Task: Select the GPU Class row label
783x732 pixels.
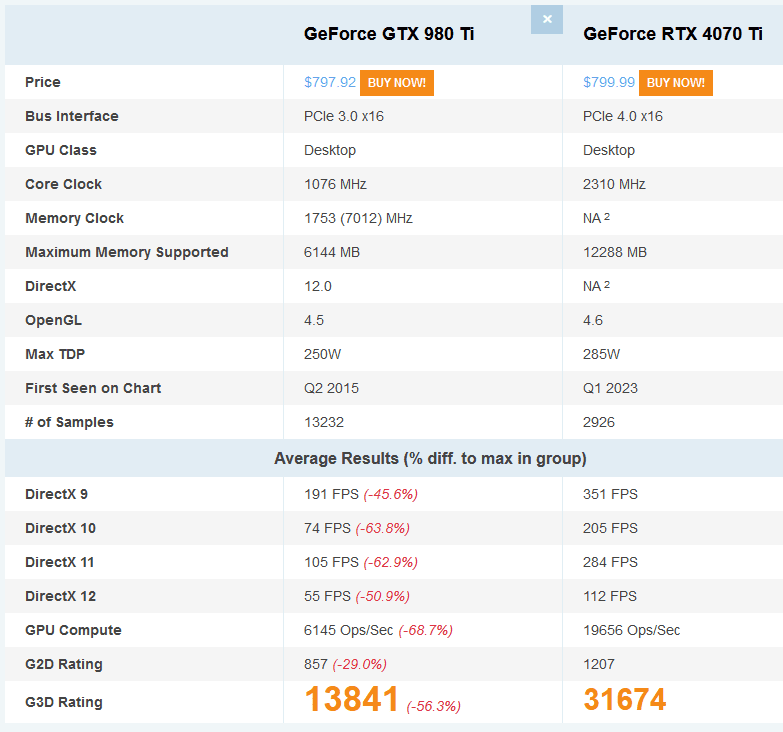Action: click(x=61, y=150)
